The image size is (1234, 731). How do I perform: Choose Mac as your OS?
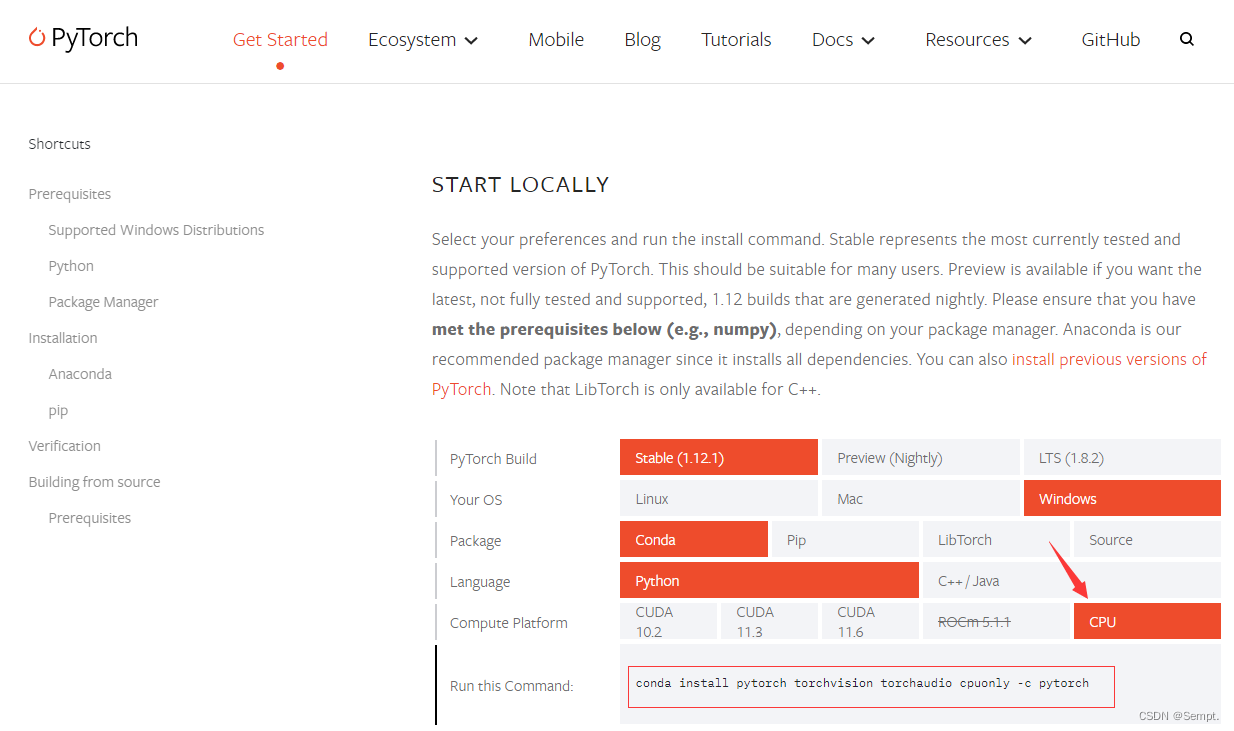pos(921,498)
